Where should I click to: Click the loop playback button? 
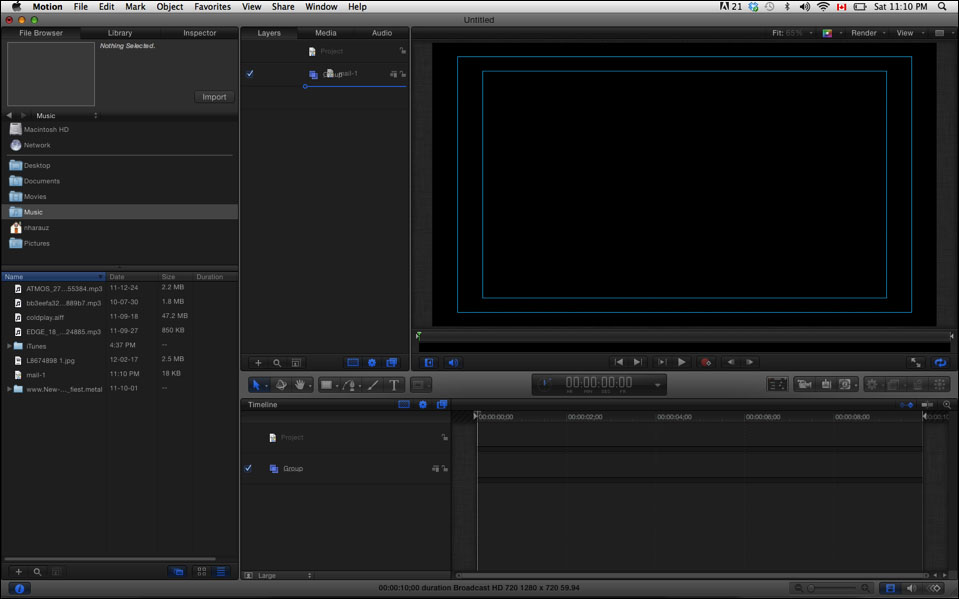coord(940,362)
